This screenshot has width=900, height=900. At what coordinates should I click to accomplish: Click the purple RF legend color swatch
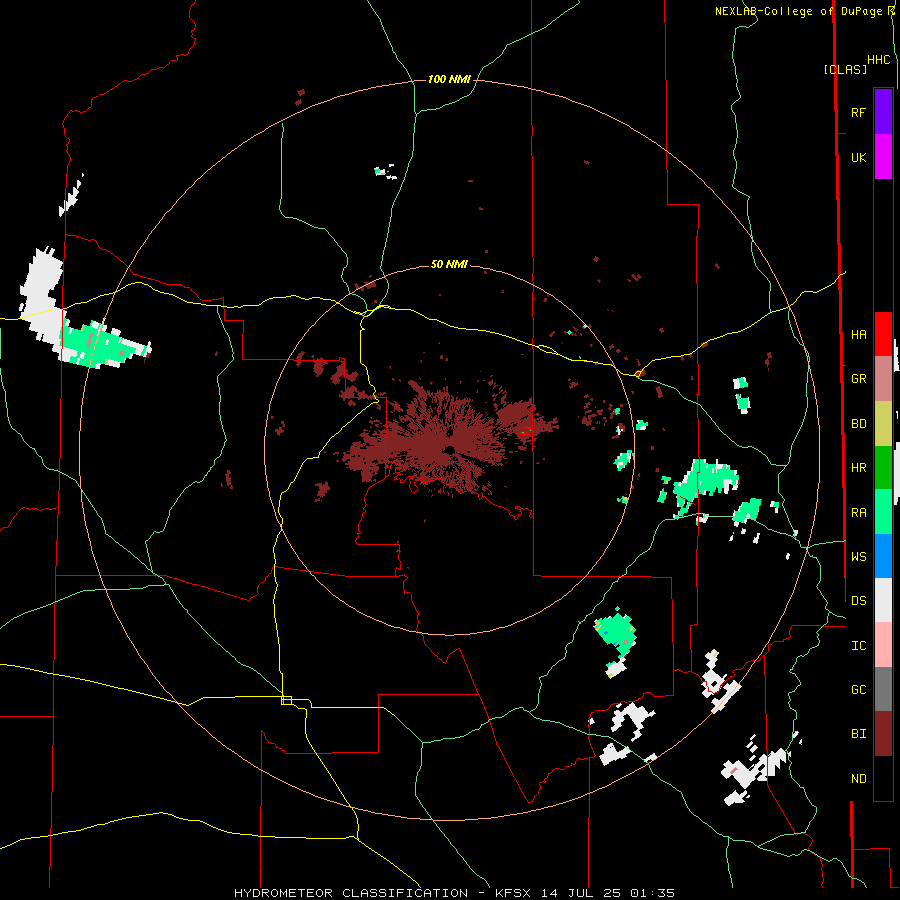coord(883,112)
